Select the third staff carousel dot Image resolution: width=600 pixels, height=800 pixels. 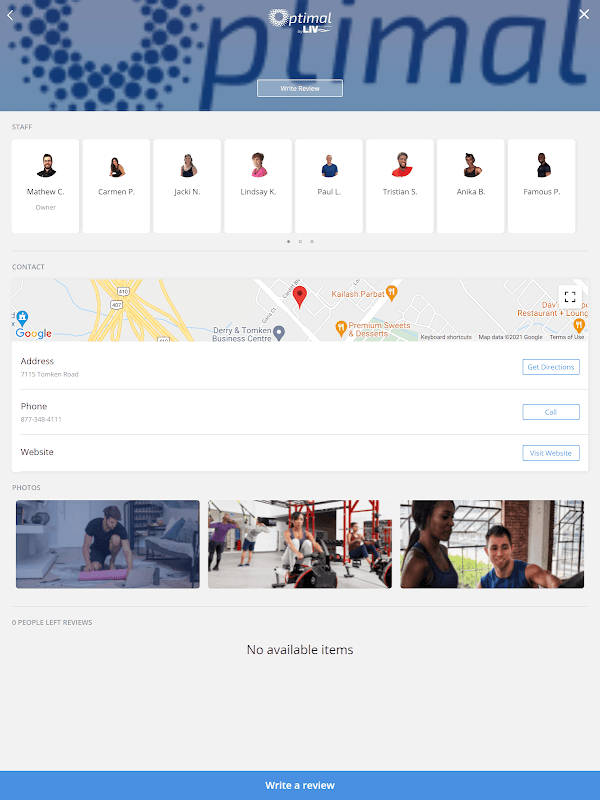(312, 241)
